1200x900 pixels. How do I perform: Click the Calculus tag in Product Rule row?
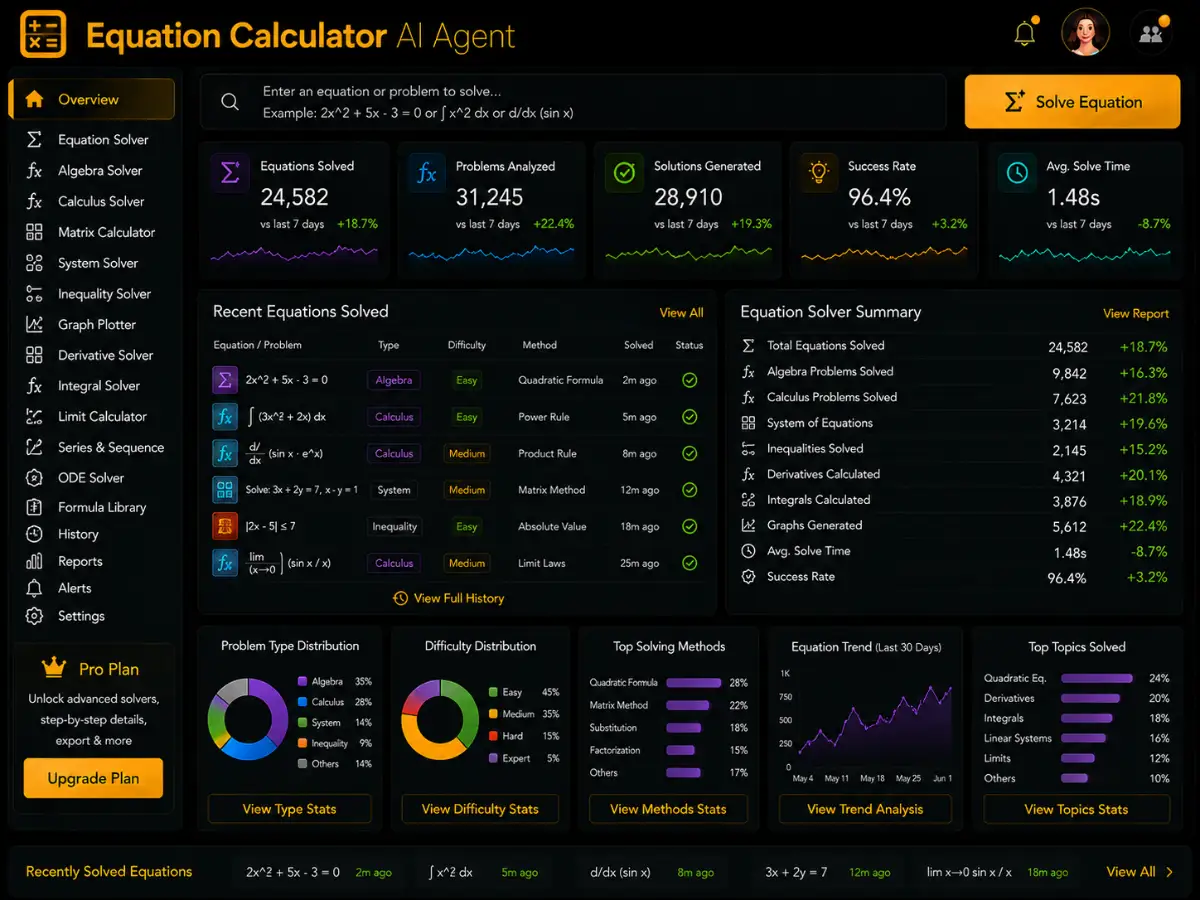(x=394, y=453)
